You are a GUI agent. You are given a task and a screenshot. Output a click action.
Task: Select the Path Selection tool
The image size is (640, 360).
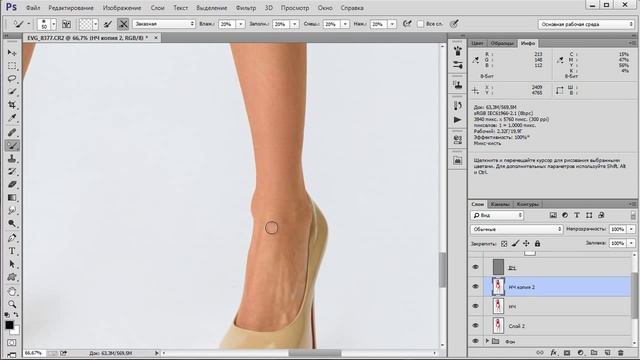(12, 264)
